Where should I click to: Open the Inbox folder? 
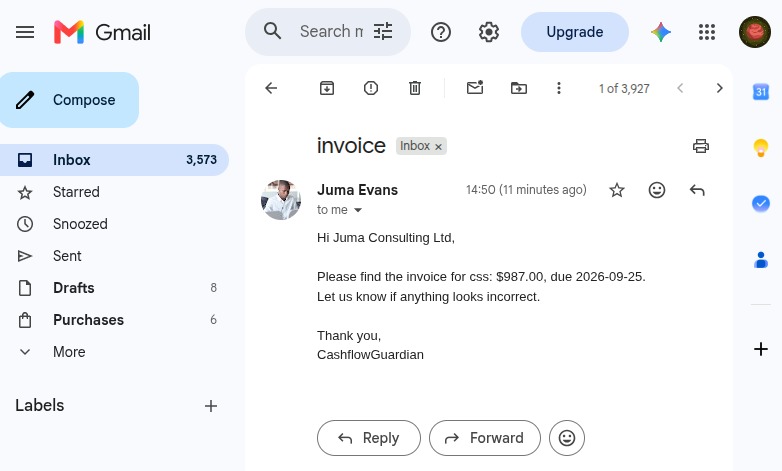point(114,160)
